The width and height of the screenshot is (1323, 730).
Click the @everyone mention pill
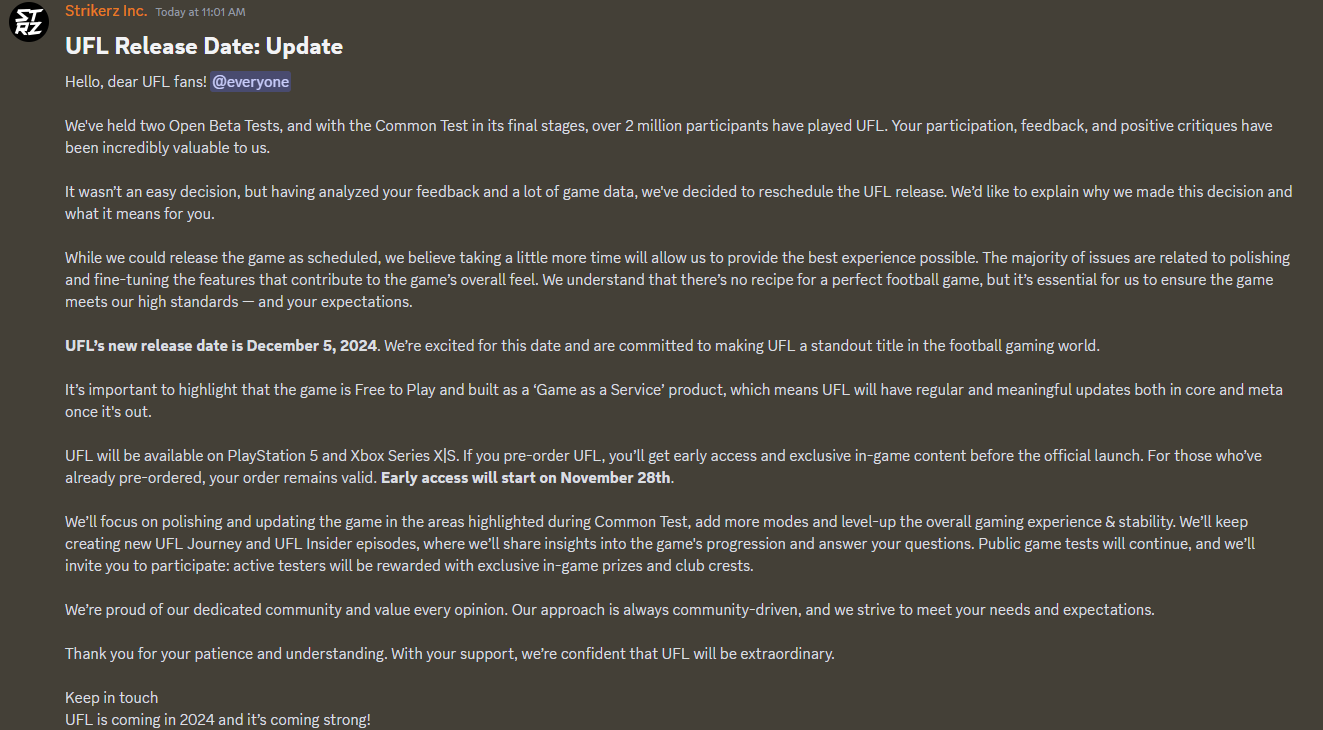coord(250,81)
